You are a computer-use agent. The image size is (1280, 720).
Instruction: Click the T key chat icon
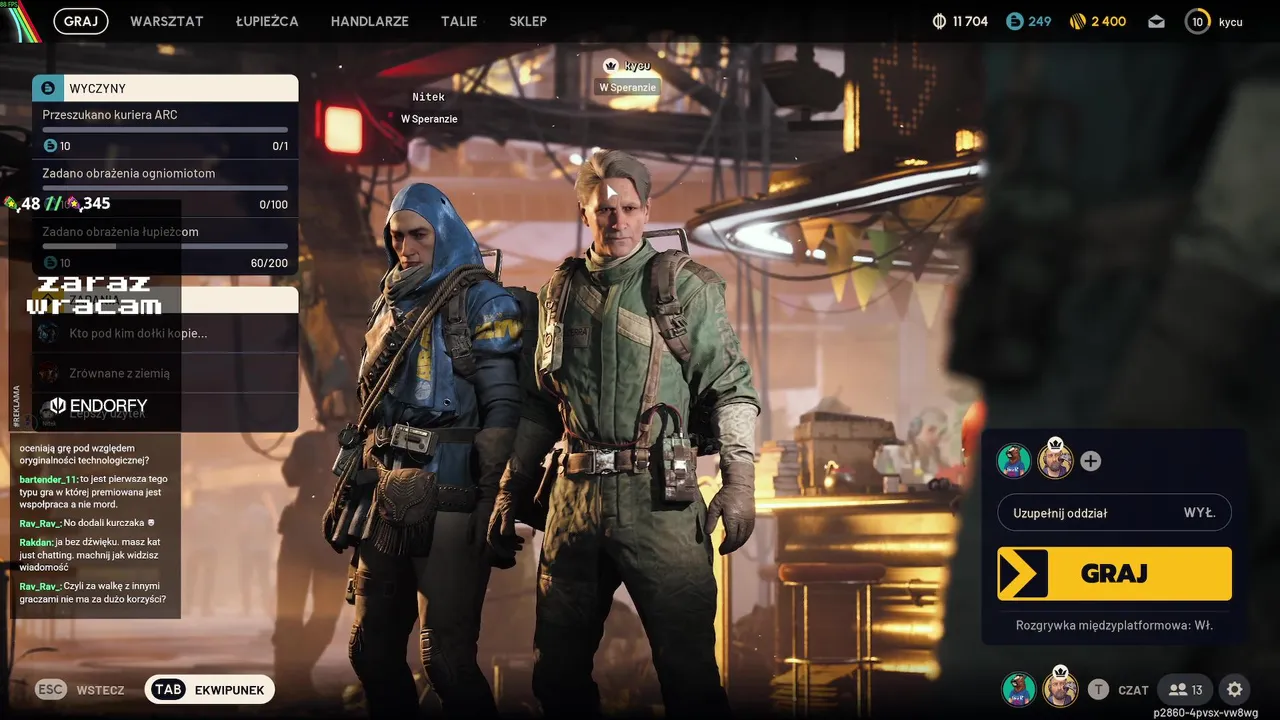tap(1098, 689)
